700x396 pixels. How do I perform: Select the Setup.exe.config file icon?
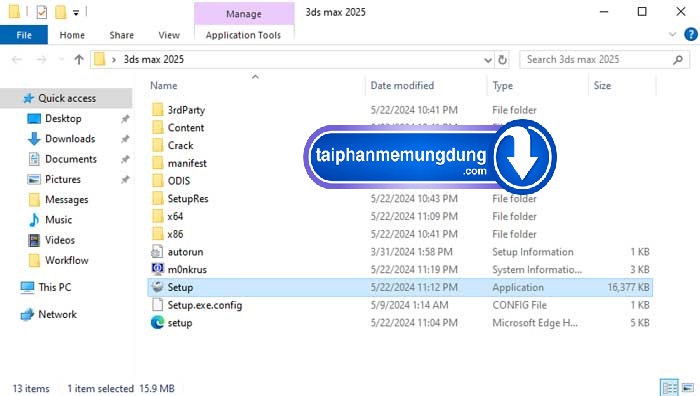pyautogui.click(x=157, y=305)
